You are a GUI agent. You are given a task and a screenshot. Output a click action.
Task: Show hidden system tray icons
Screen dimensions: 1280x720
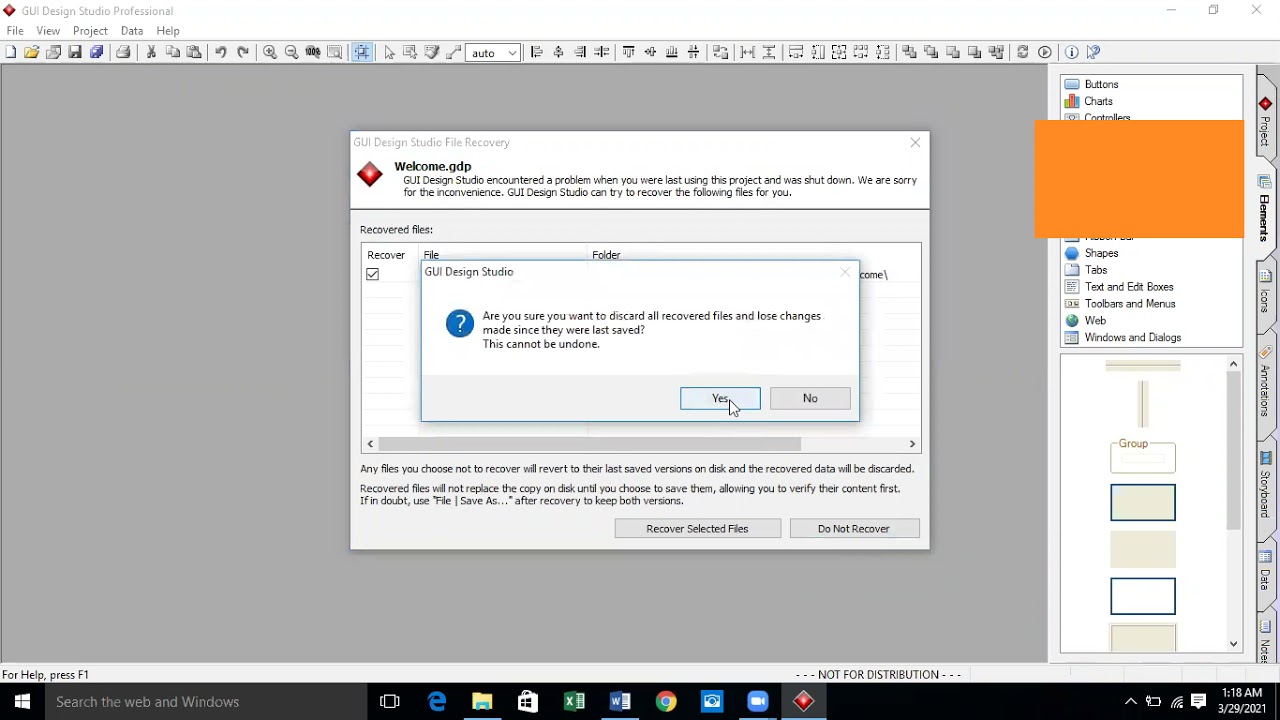pyautogui.click(x=1131, y=702)
